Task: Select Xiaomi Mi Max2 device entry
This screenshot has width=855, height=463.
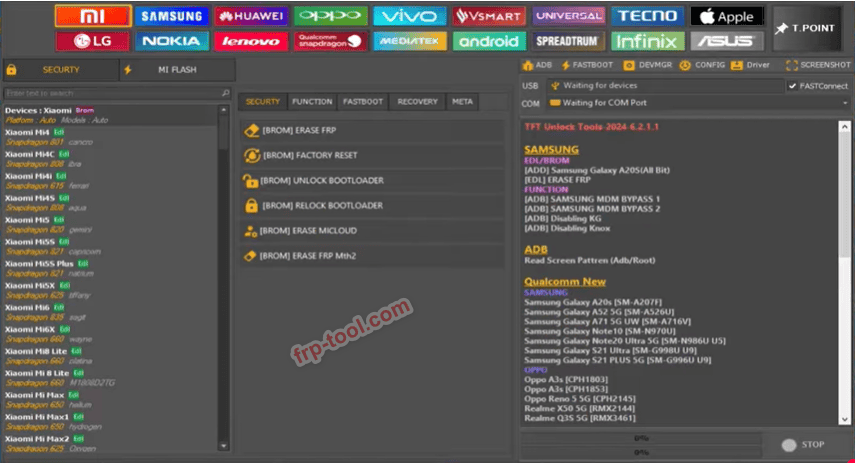Action: pos(111,443)
